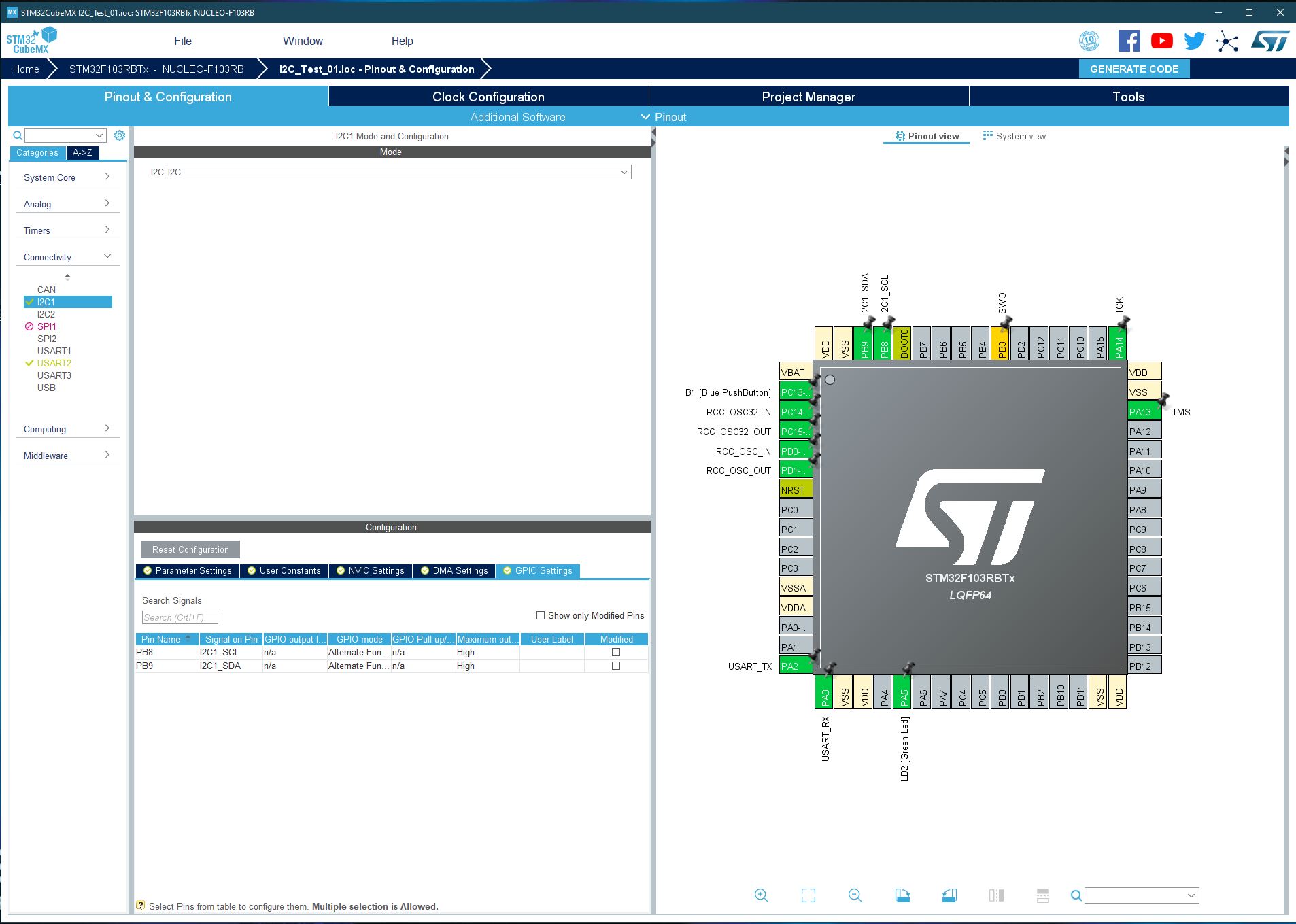1296x924 pixels.
Task: Switch to the Tools tab
Action: point(1129,97)
